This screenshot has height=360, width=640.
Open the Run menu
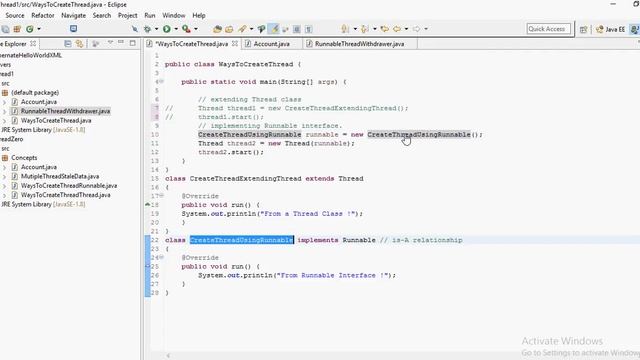coord(150,16)
